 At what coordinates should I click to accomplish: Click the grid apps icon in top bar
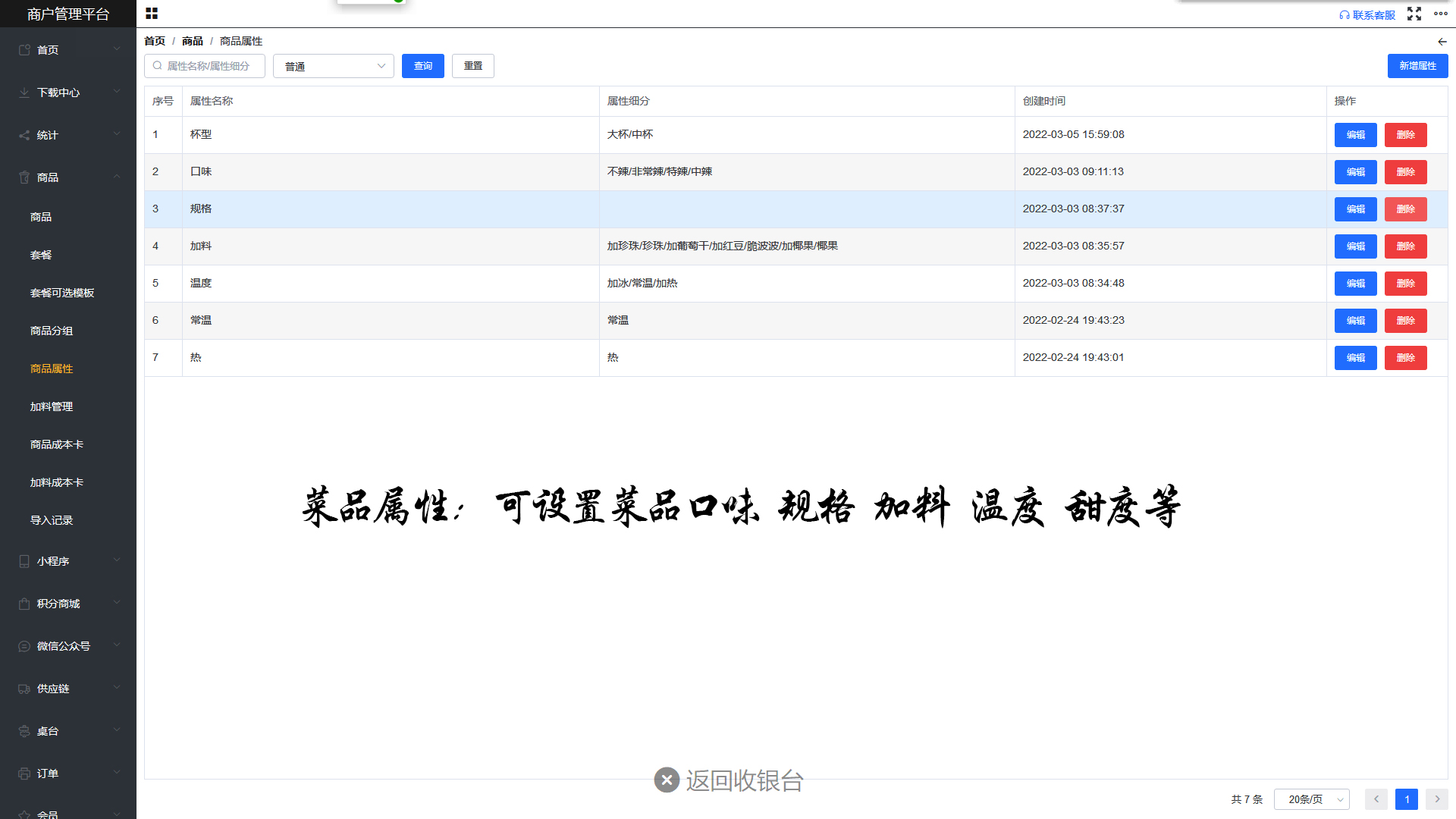[x=152, y=14]
